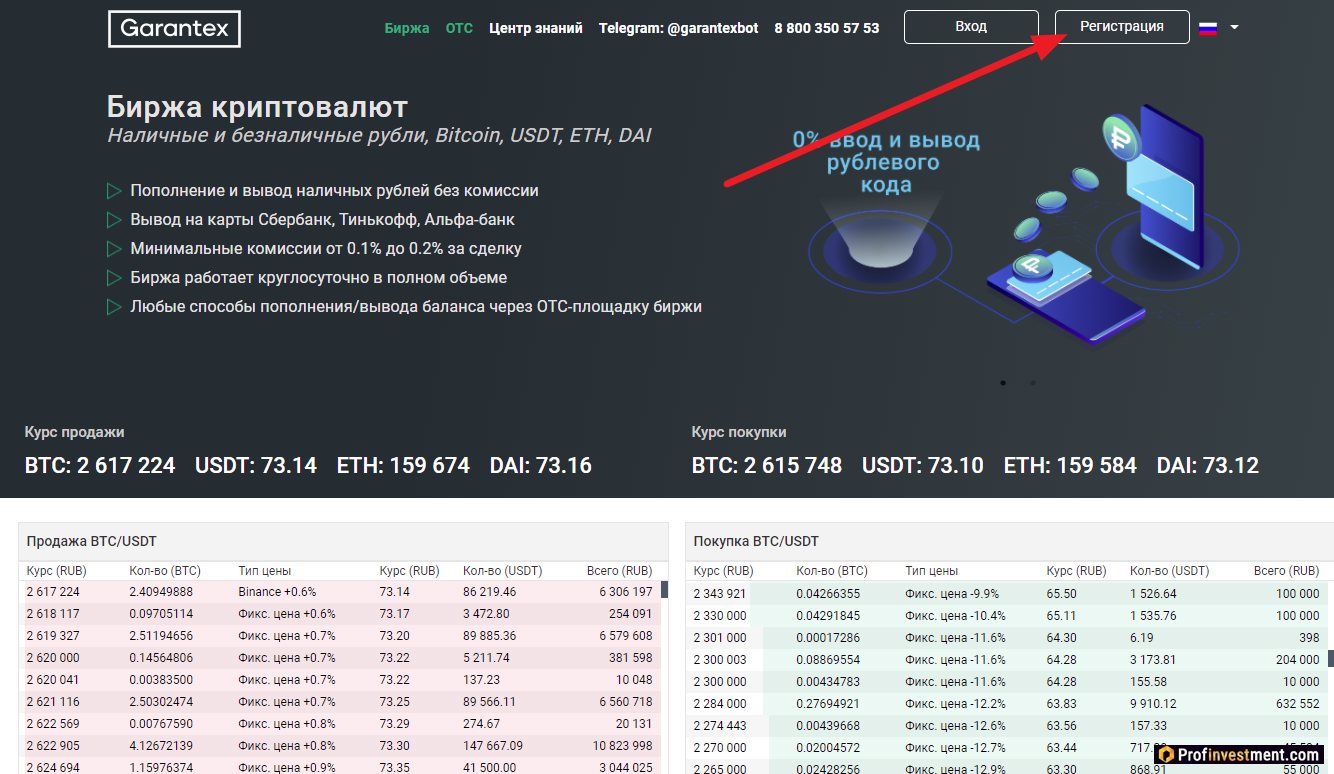1334x774 pixels.
Task: Click sell USDT quantity 147 667.09
Action: 493,746
